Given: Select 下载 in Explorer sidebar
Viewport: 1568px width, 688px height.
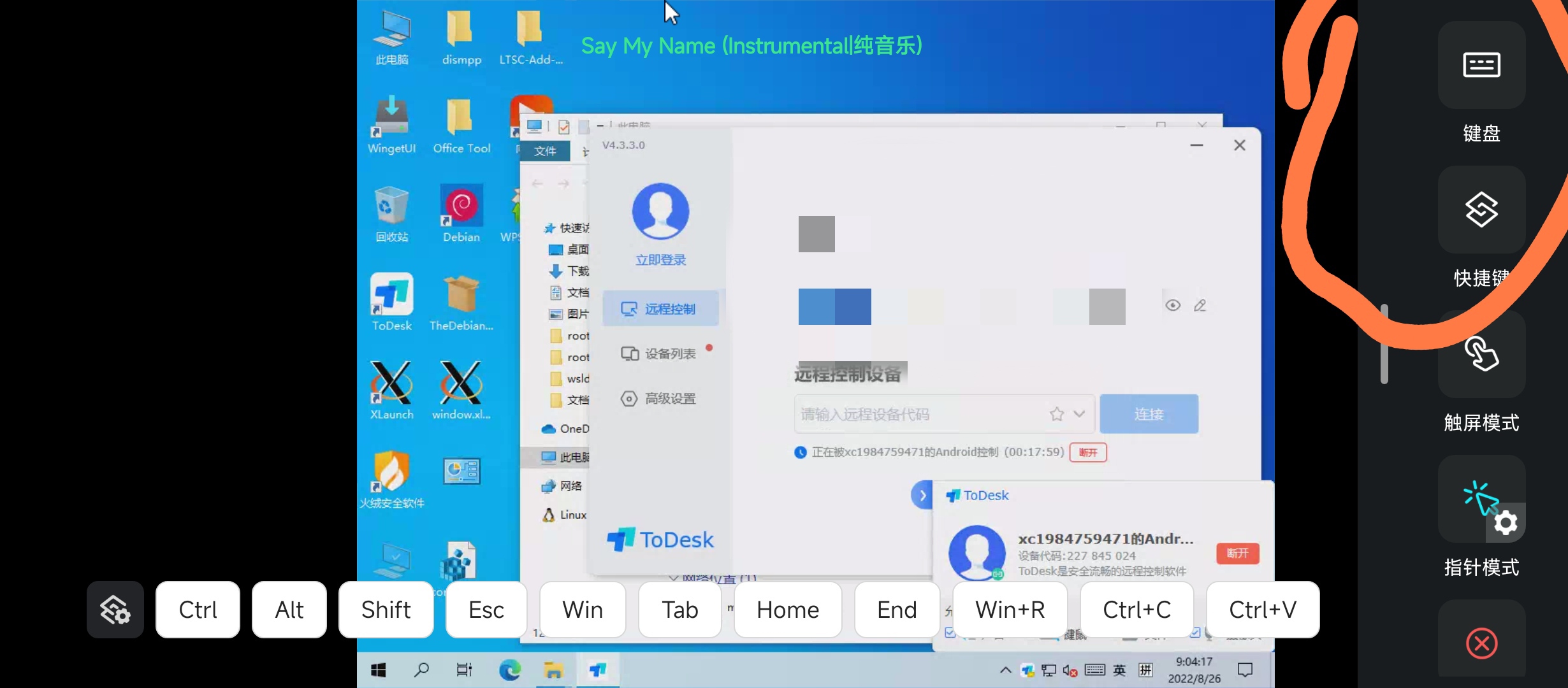Looking at the screenshot, I should tap(569, 271).
